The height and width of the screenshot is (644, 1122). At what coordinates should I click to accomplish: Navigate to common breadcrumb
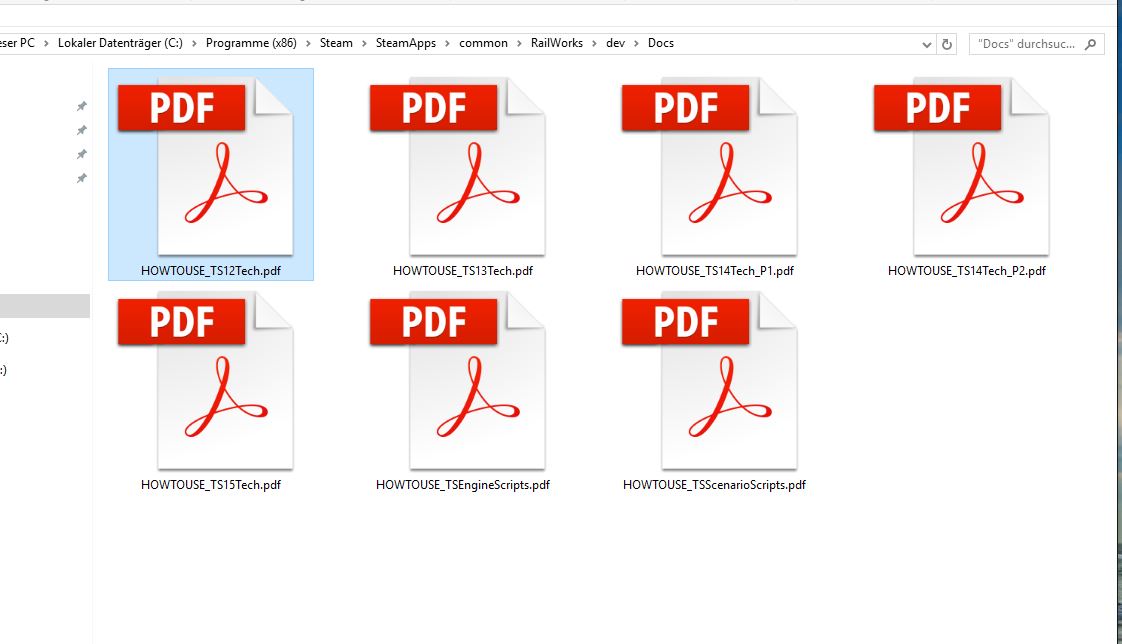[483, 43]
